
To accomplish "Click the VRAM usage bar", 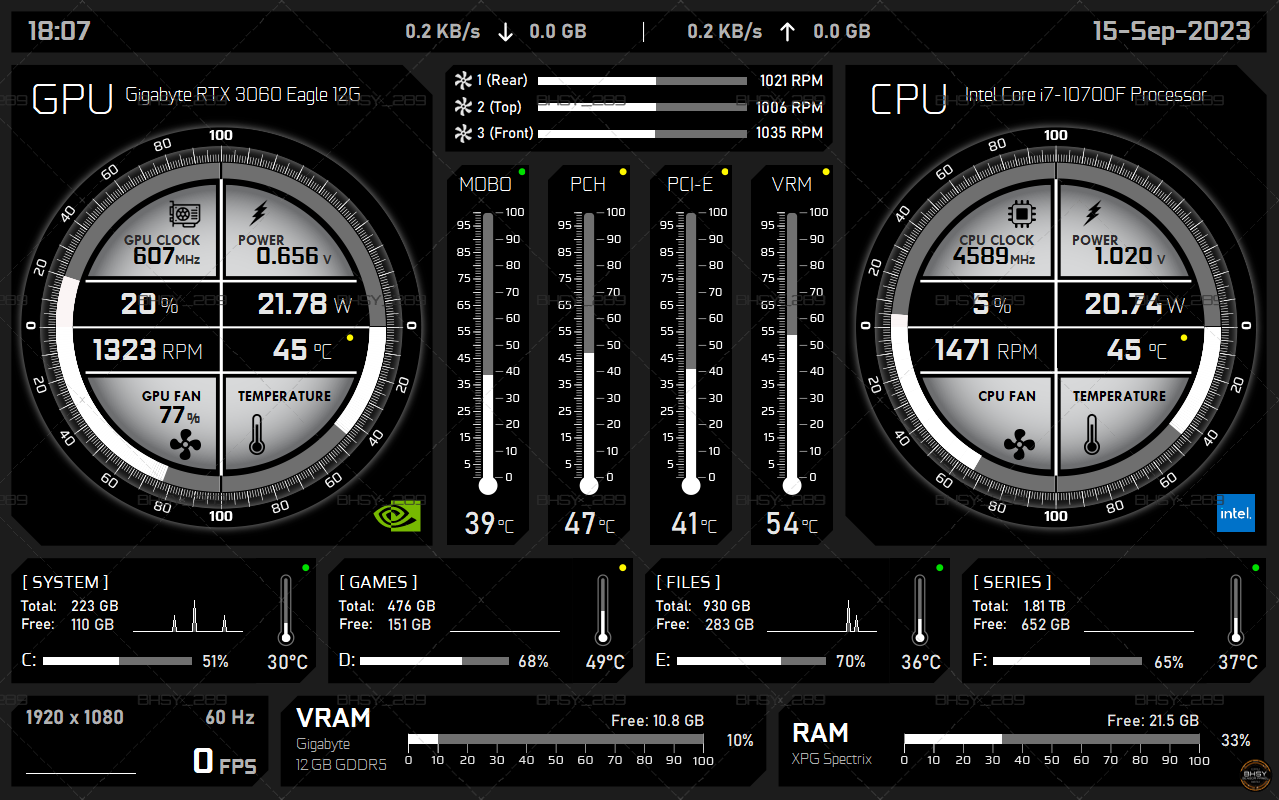I will pyautogui.click(x=555, y=740).
